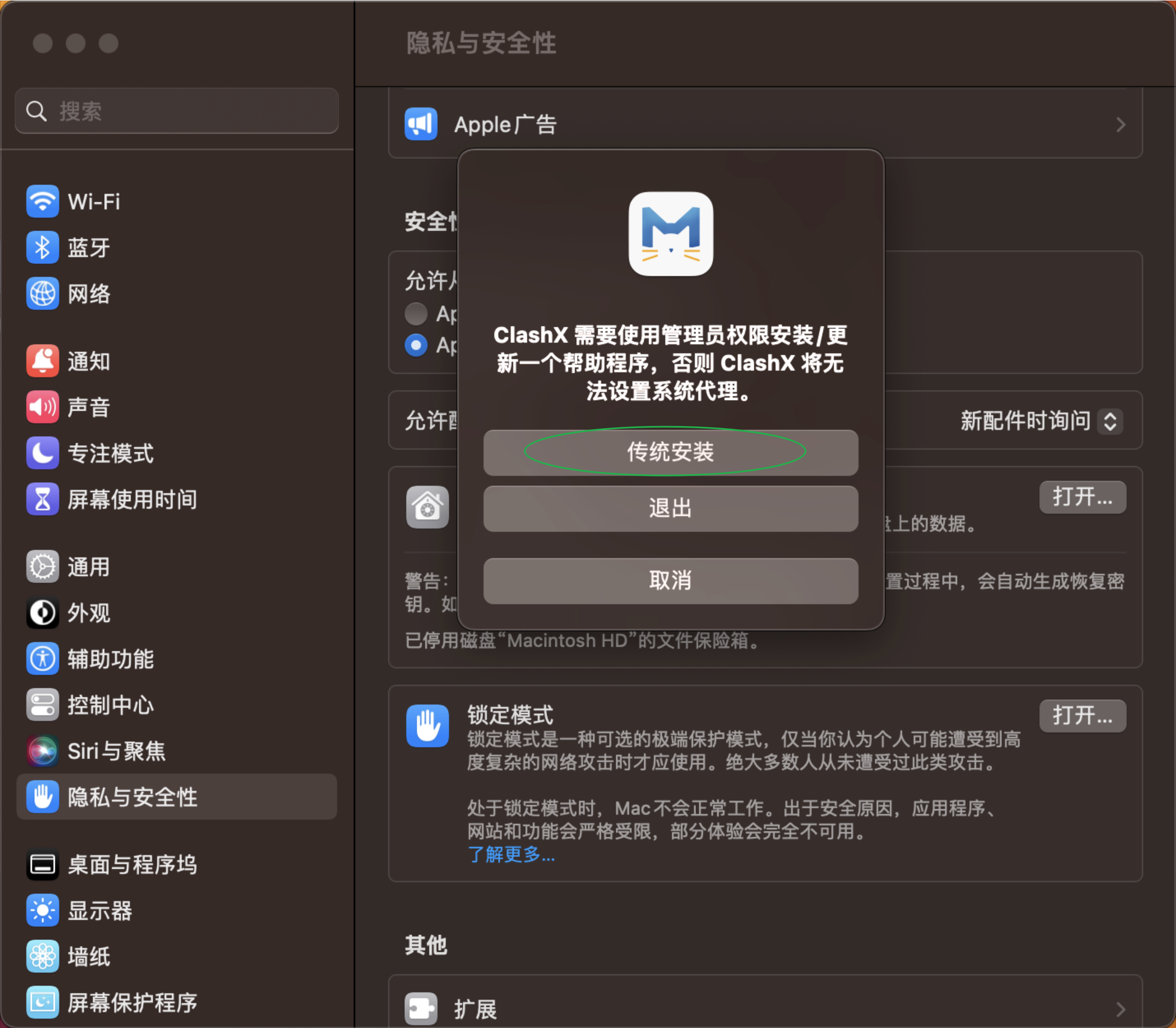Viewport: 1176px width, 1028px height.
Task: Open Control Center (控制中心) icon
Action: (x=42, y=705)
